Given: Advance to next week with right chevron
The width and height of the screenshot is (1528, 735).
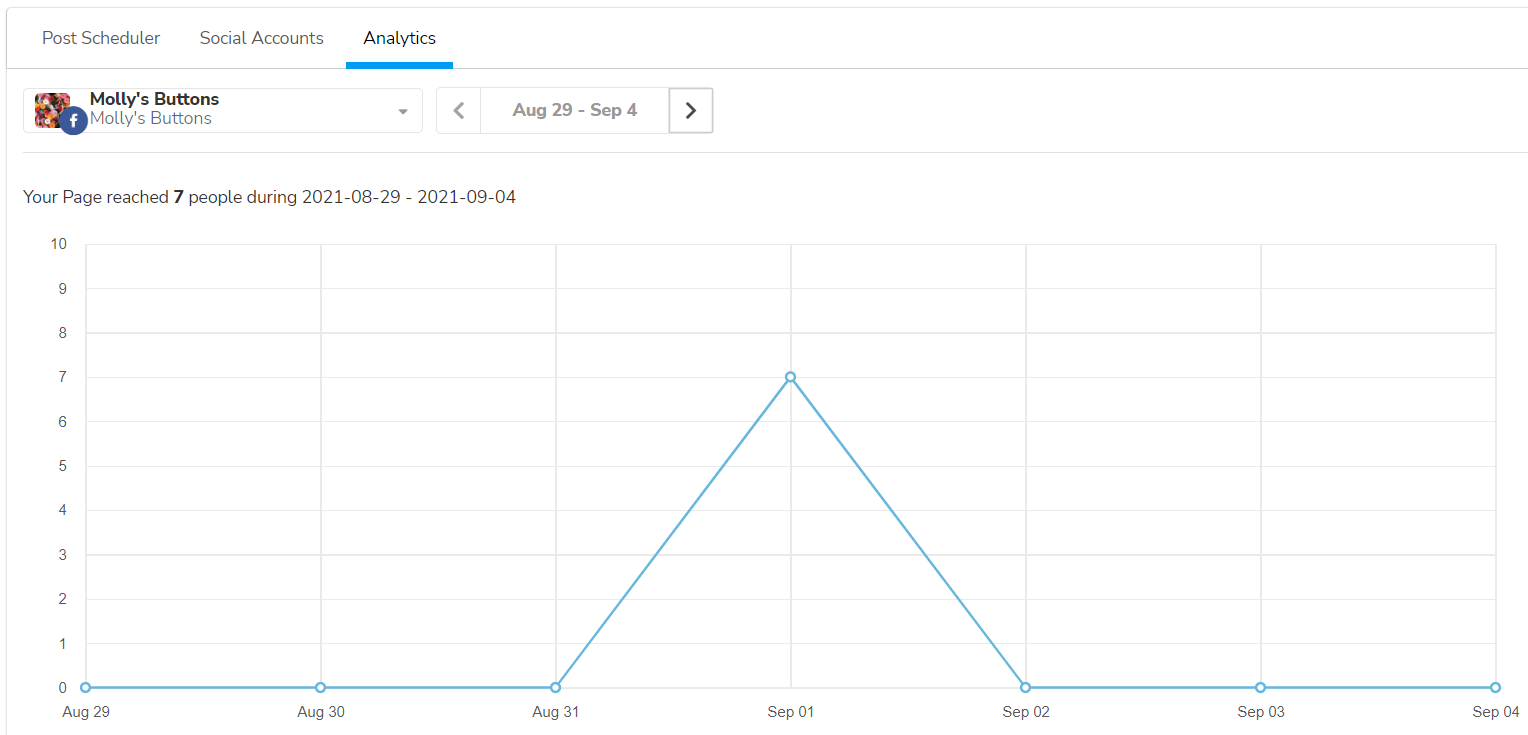Looking at the screenshot, I should pos(690,110).
